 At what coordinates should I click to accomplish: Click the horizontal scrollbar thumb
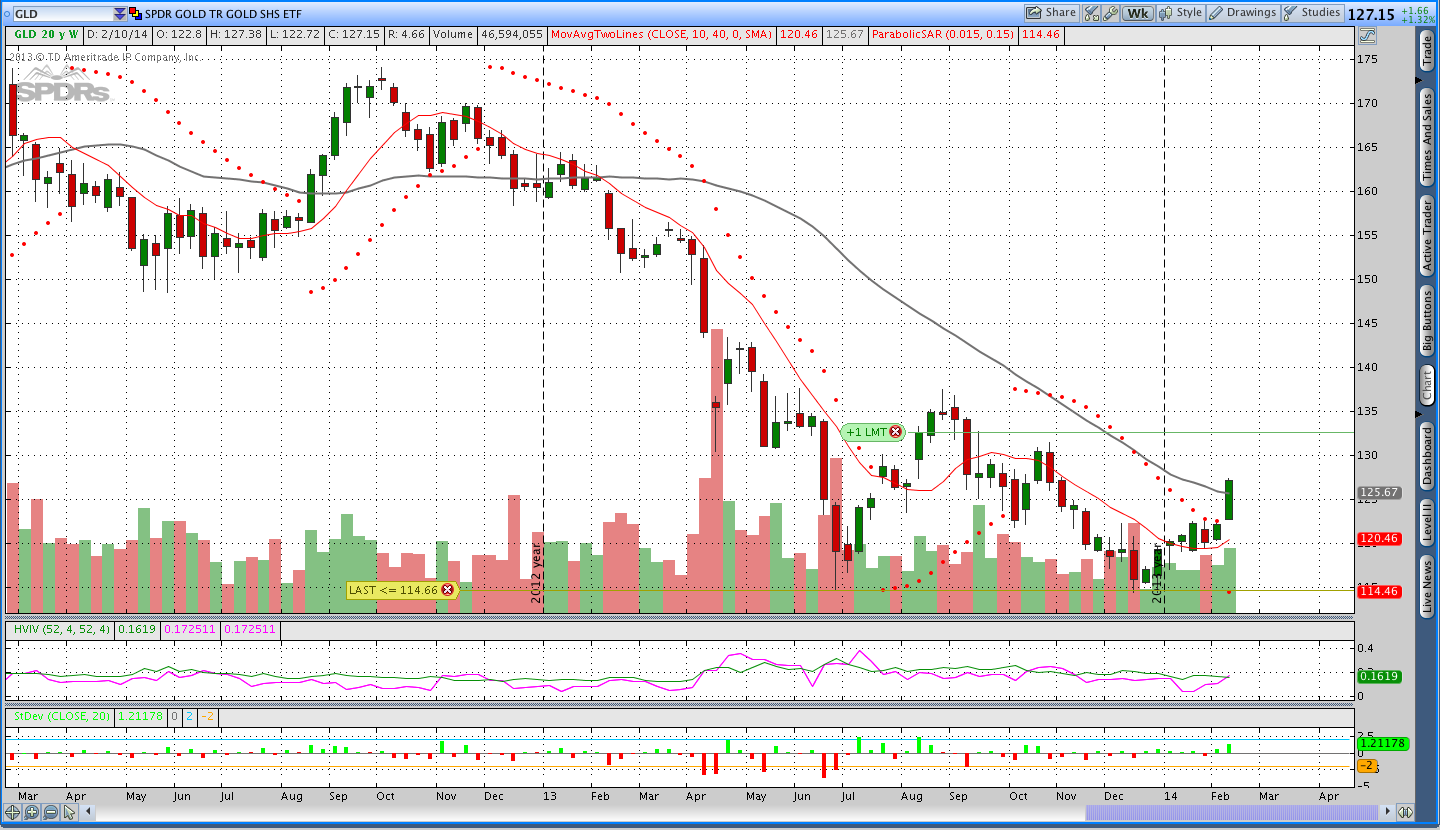(x=1233, y=812)
